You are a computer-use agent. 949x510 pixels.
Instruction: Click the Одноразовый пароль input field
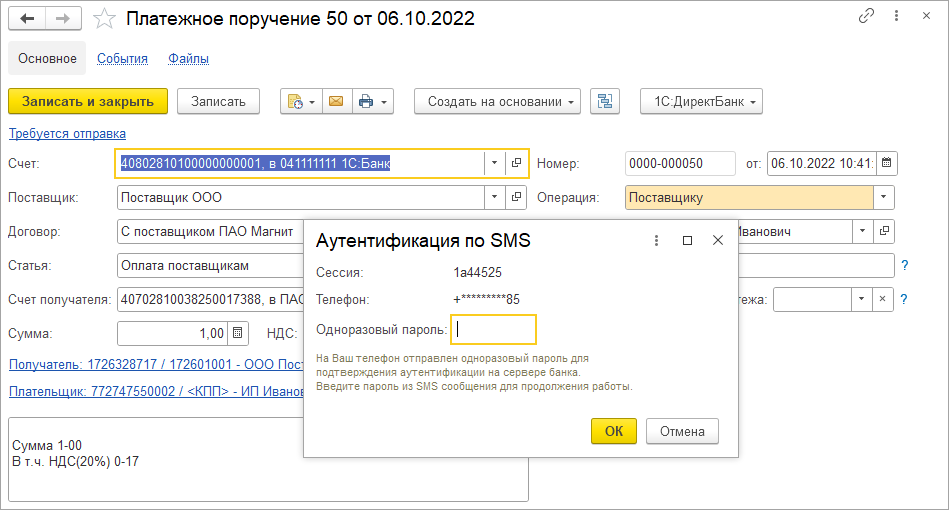494,329
